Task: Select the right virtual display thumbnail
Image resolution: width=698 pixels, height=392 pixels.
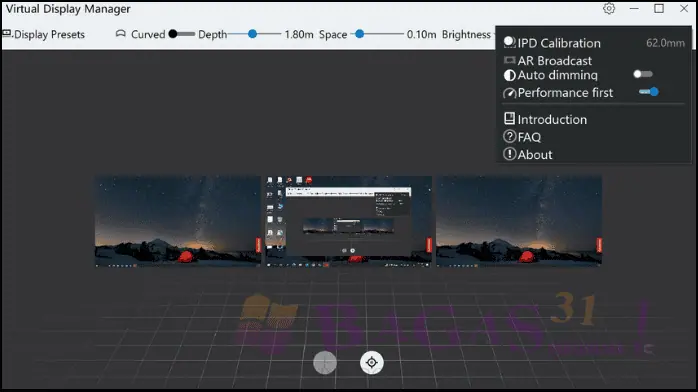Action: [x=519, y=221]
